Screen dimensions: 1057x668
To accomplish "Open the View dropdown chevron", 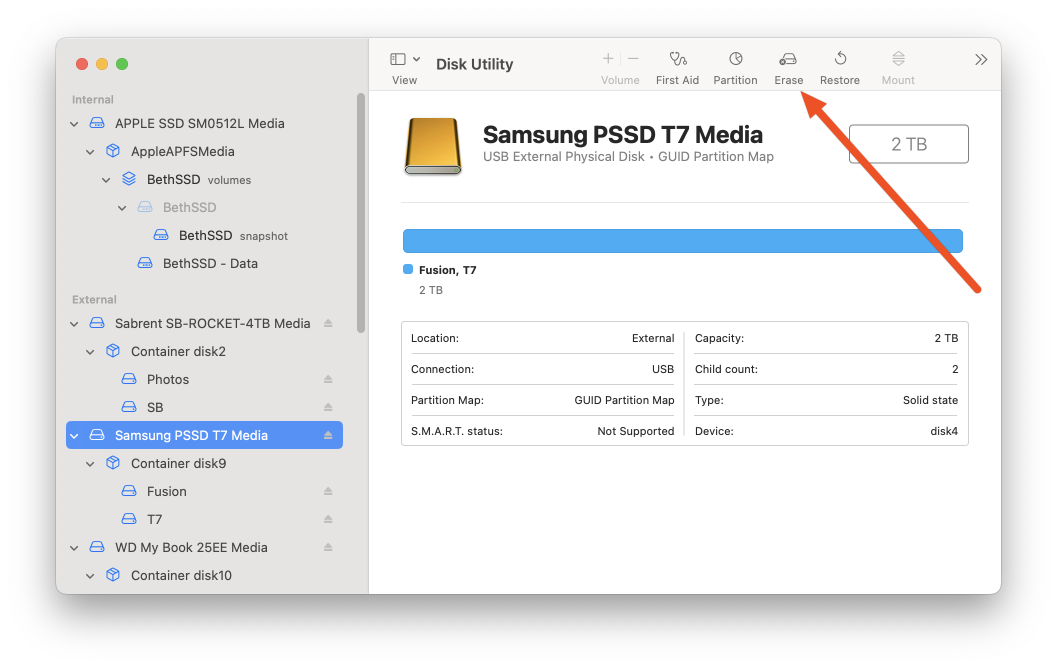I will click(x=417, y=59).
